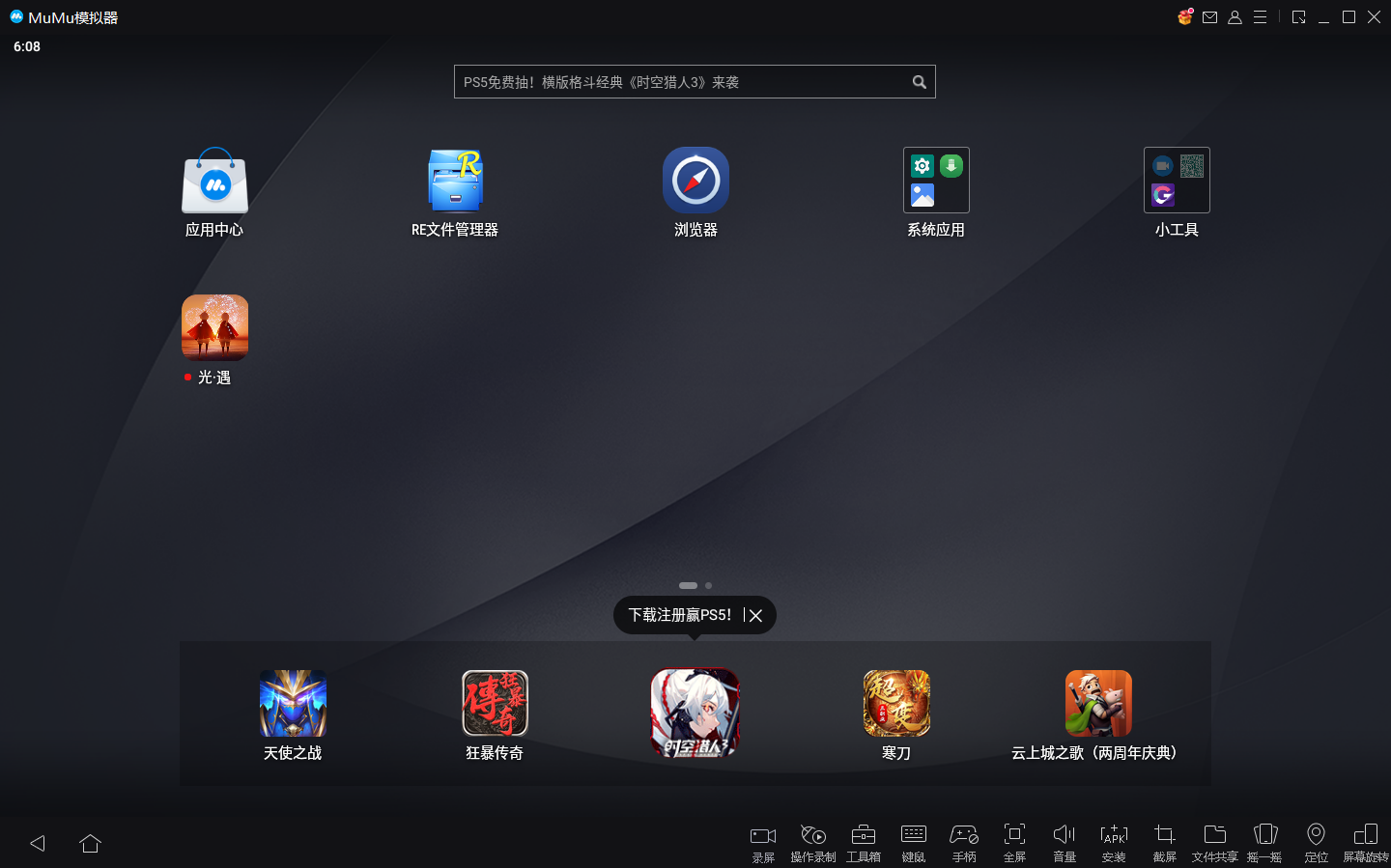
Task: Take a screenshot with 截屏
Action: click(1165, 843)
